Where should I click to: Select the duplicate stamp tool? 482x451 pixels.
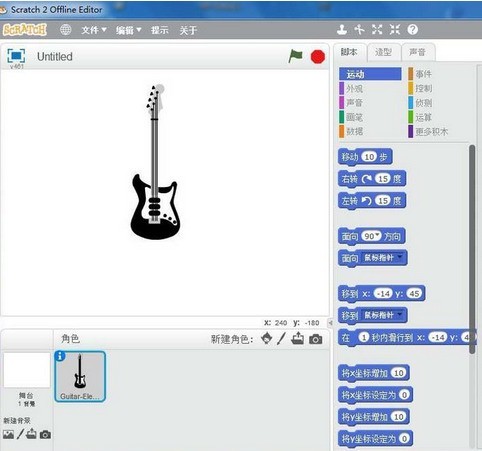[342, 30]
